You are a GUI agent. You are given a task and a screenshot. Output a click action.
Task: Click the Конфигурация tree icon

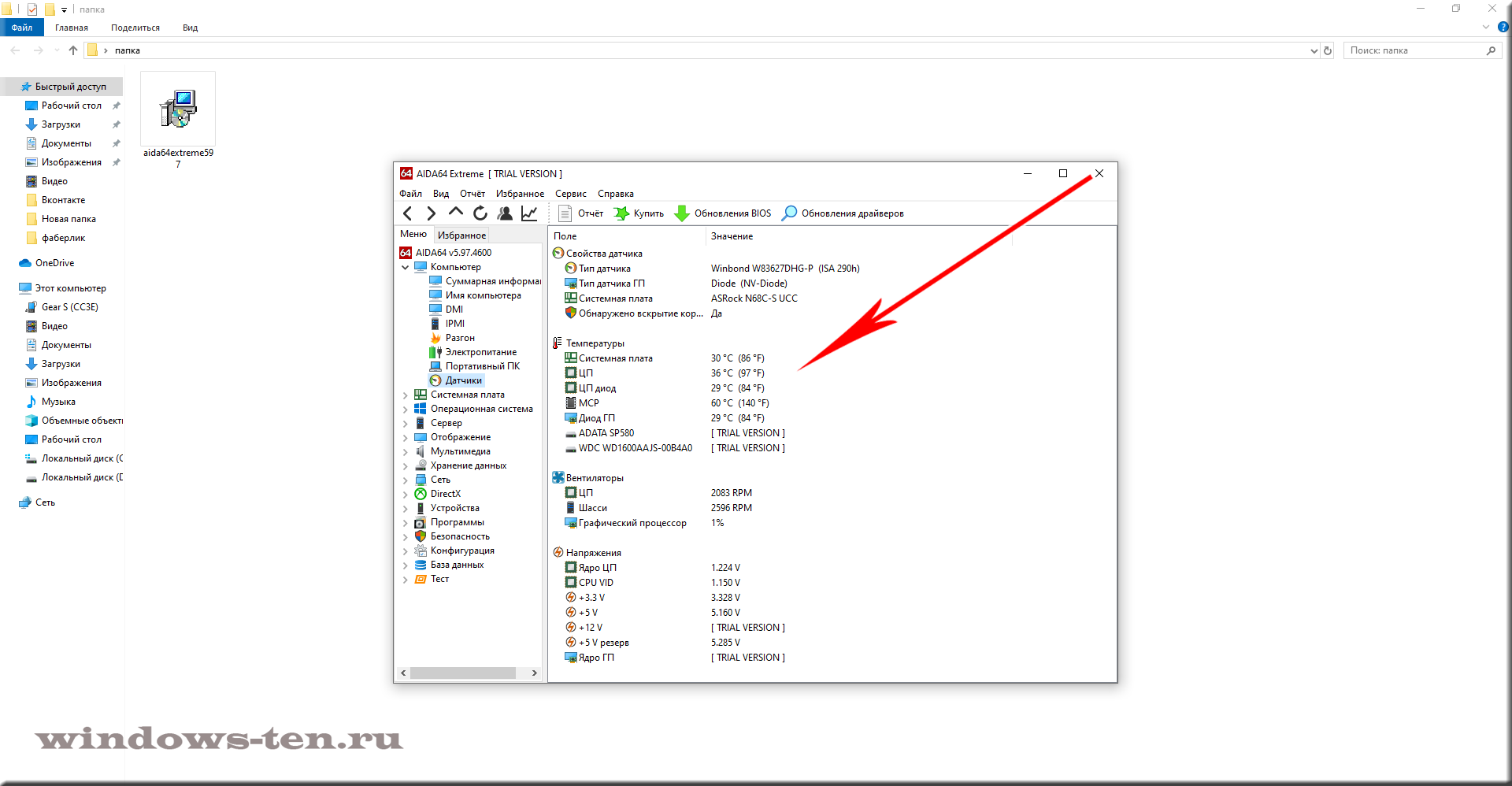tap(421, 551)
